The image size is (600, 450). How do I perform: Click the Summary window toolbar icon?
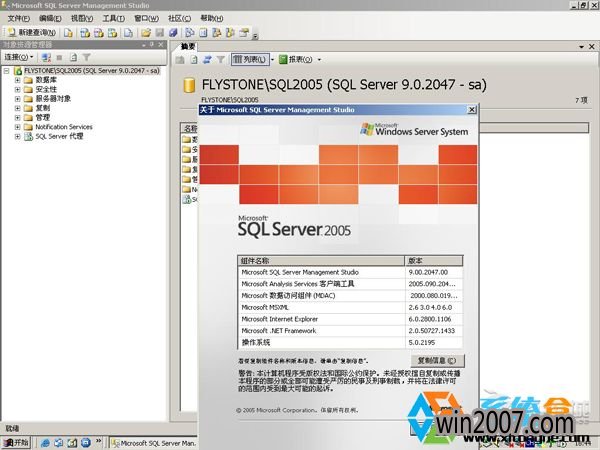pos(203,33)
